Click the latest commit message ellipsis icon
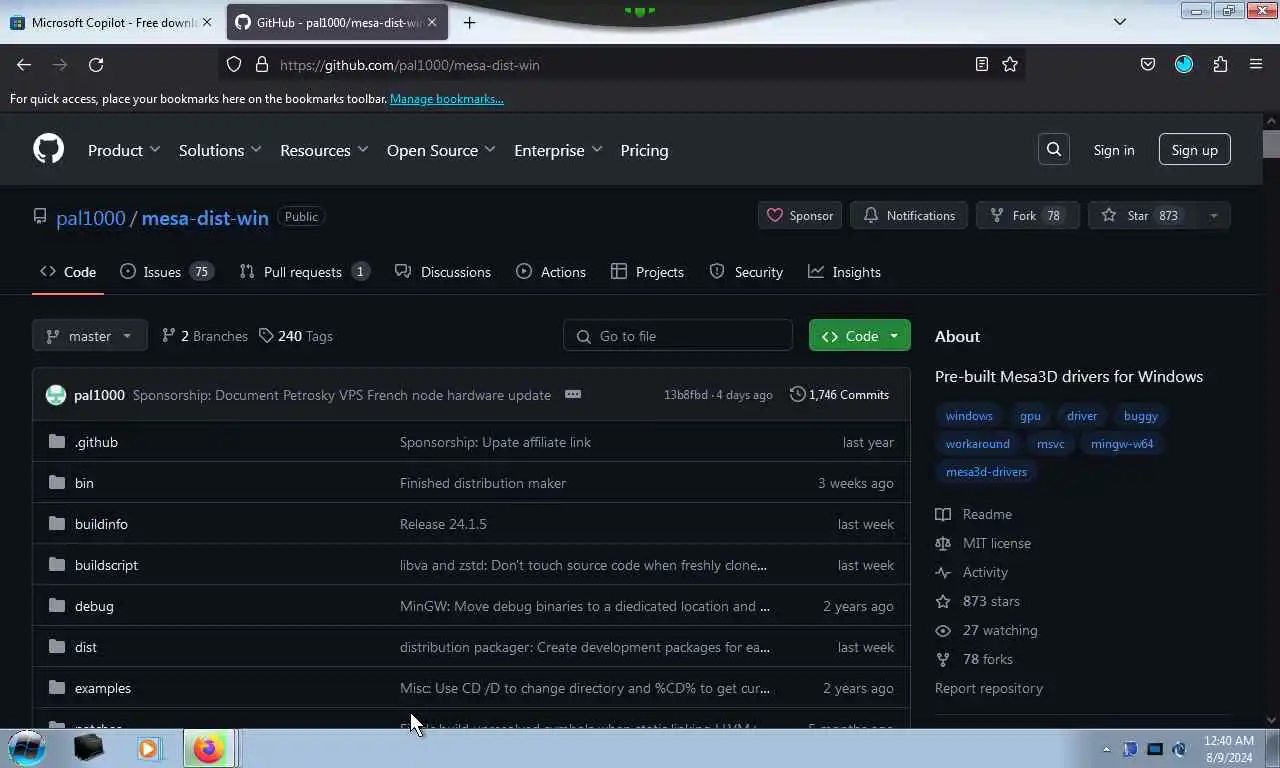1280x768 pixels. tap(573, 394)
